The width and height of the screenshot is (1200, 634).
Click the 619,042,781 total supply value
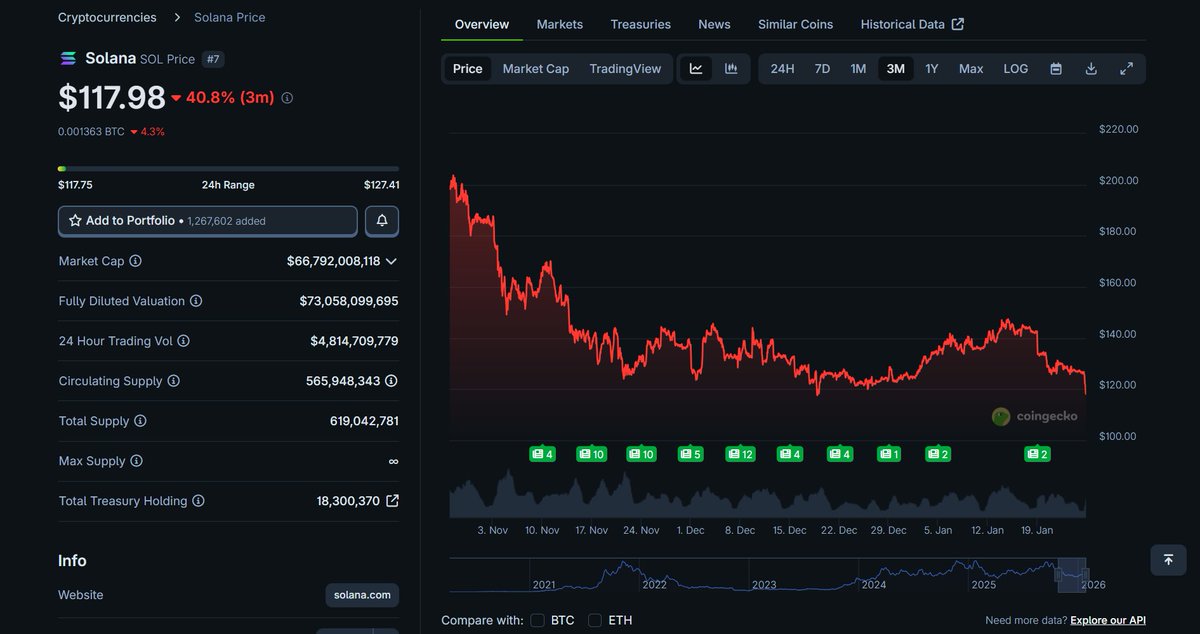pos(364,421)
